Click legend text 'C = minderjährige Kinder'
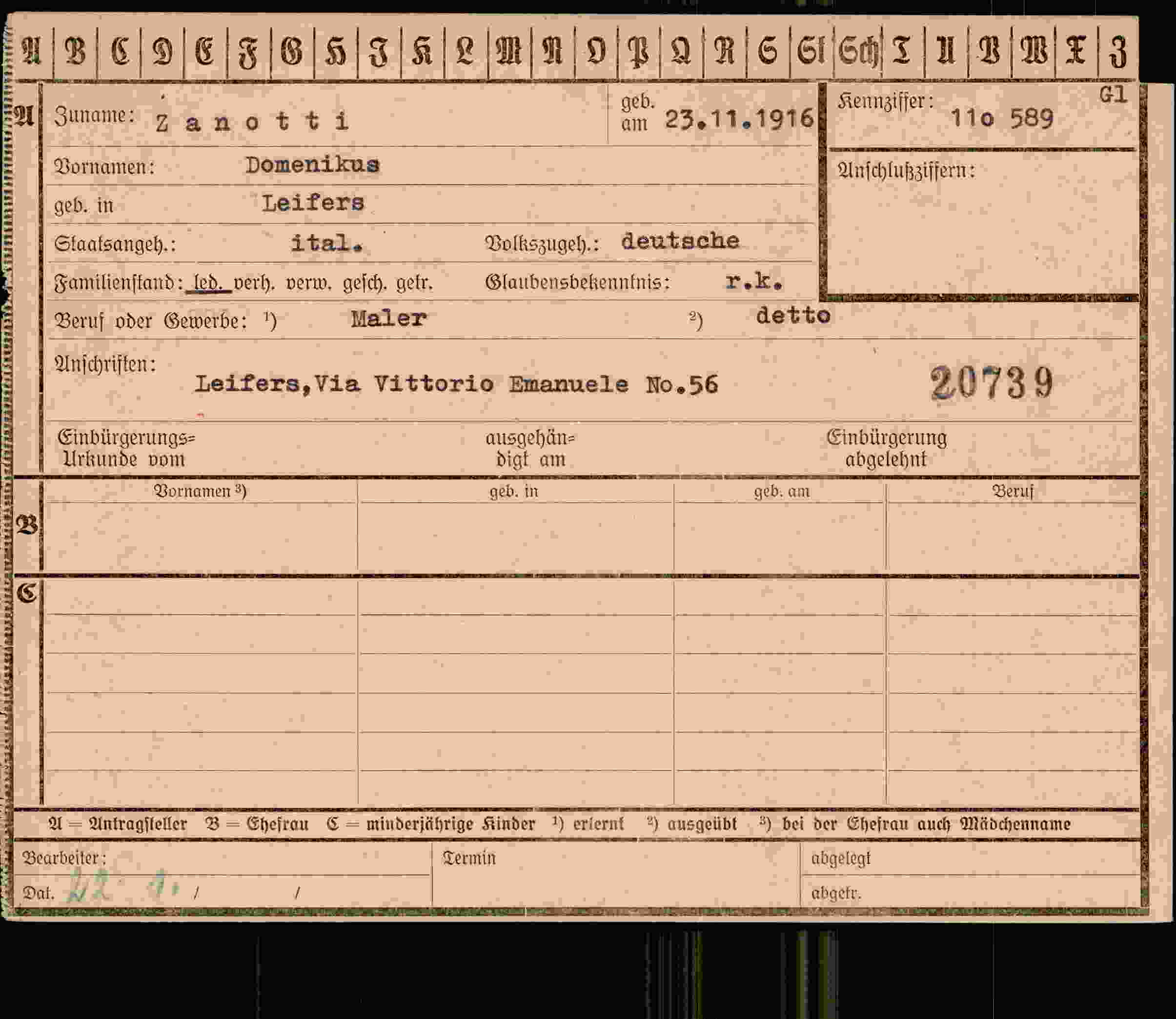Screen dimensions: 1176x1019 [x=431, y=824]
